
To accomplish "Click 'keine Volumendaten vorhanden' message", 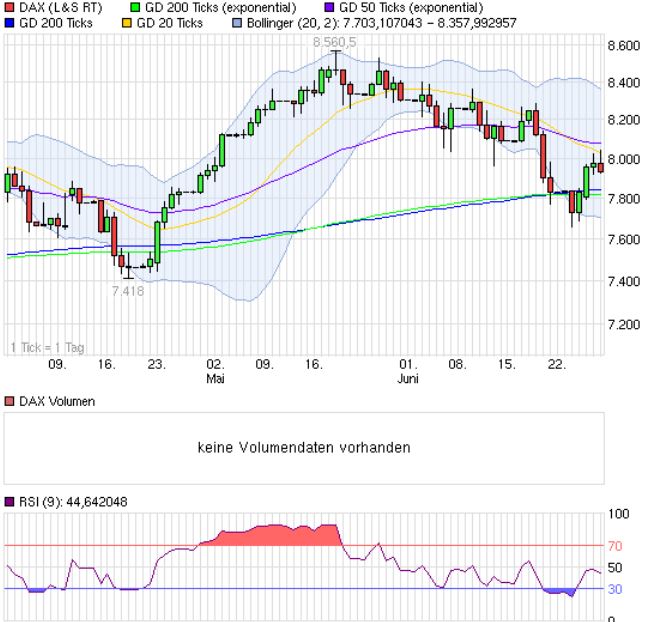I will 304,447.
